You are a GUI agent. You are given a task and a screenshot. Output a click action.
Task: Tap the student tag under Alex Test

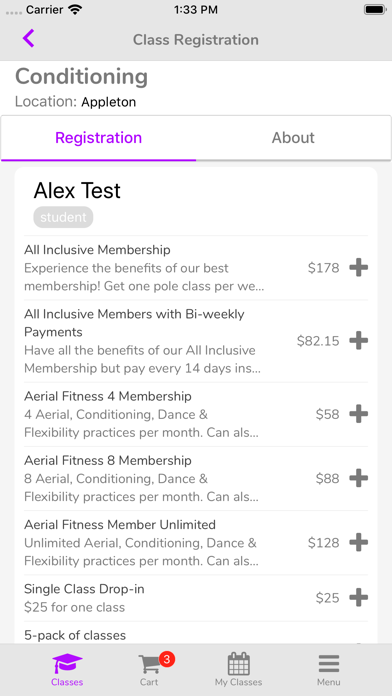point(63,217)
